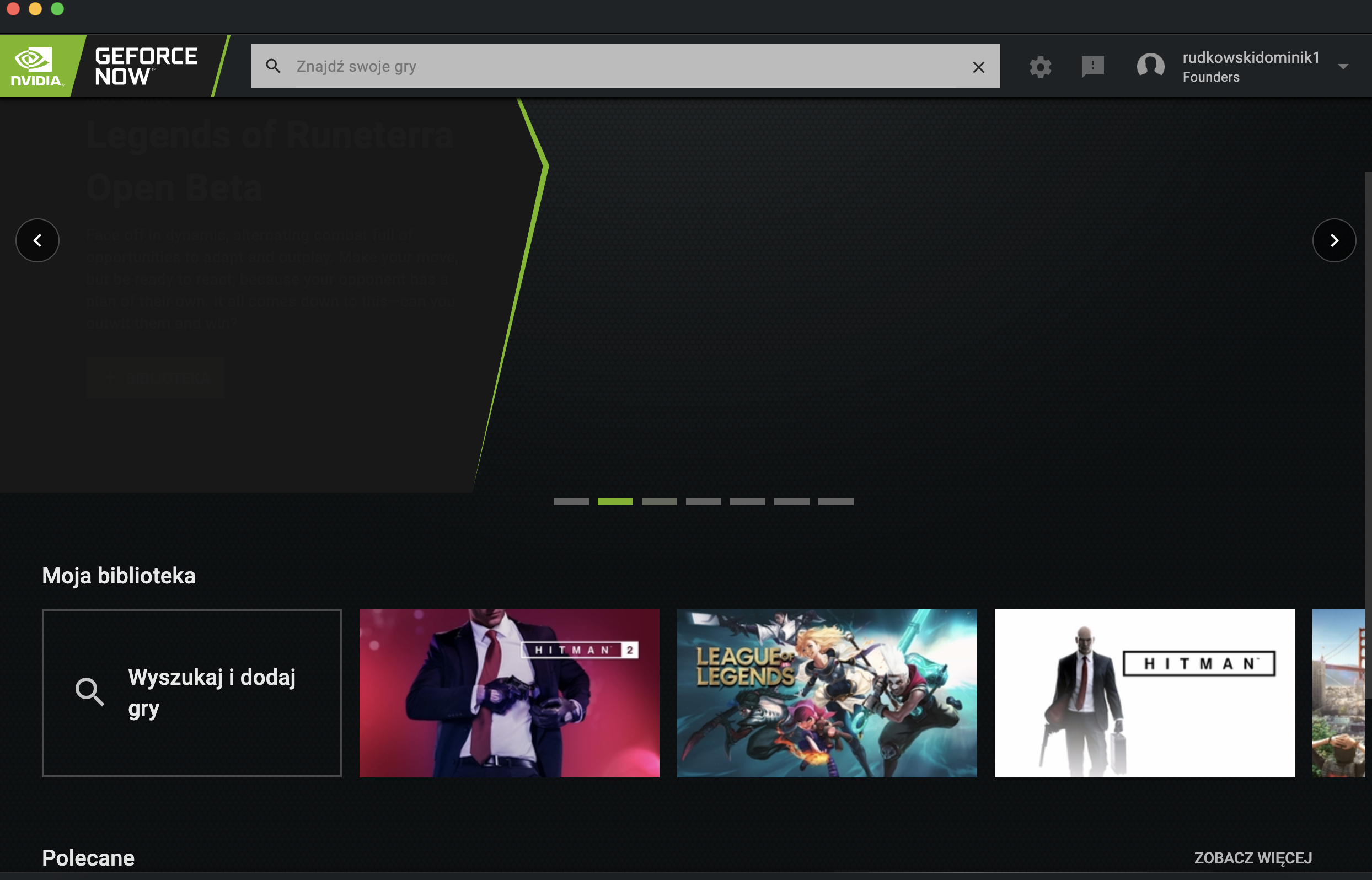Open the Moja biblioteka section header
1372x880 pixels.
[x=119, y=576]
